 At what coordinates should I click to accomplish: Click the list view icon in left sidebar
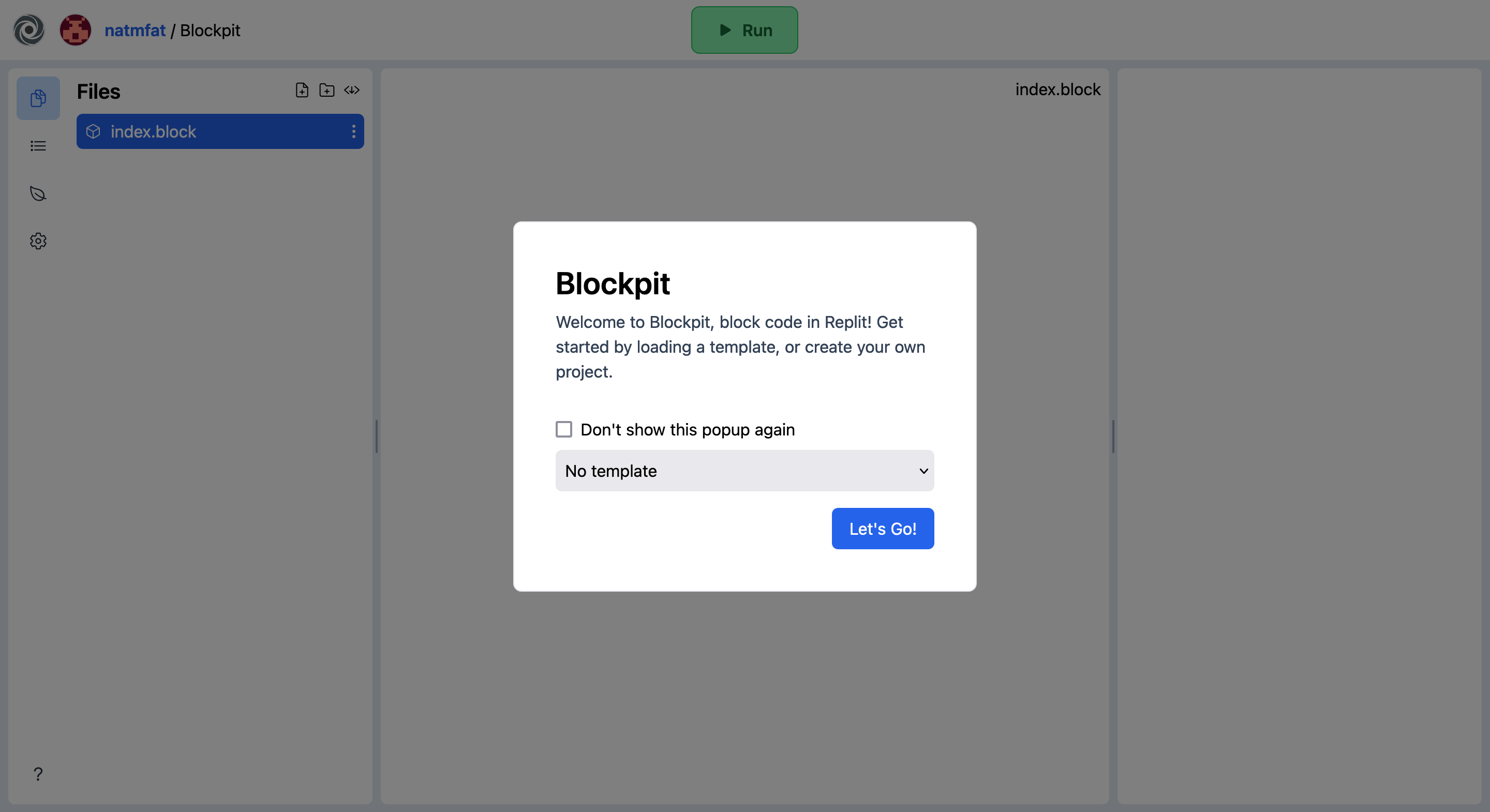(x=38, y=145)
